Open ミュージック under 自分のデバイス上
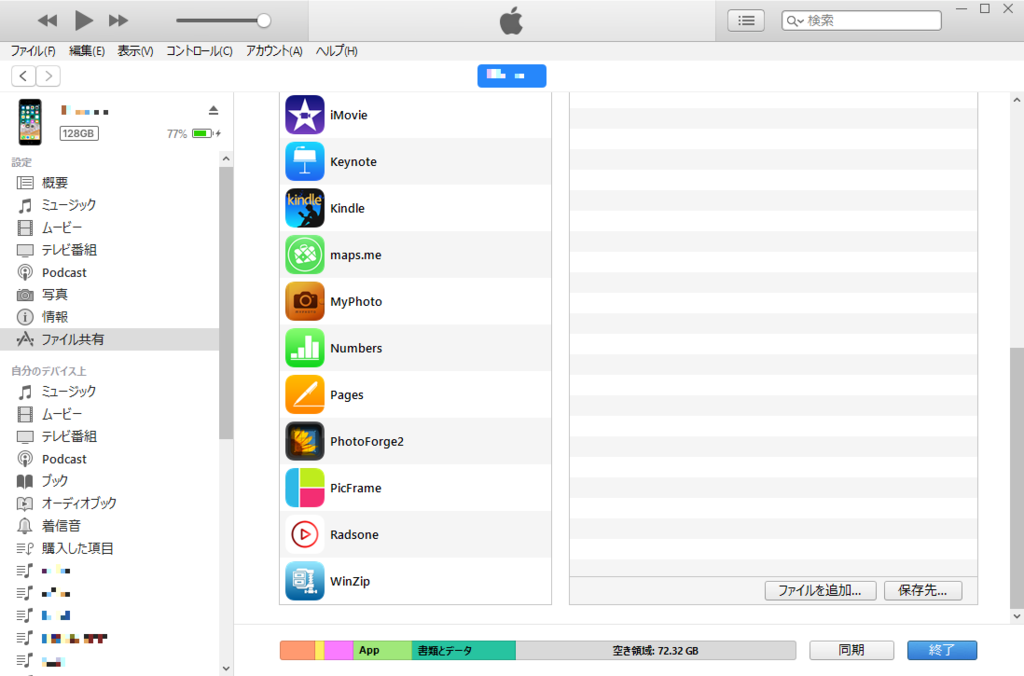 [x=110, y=392]
